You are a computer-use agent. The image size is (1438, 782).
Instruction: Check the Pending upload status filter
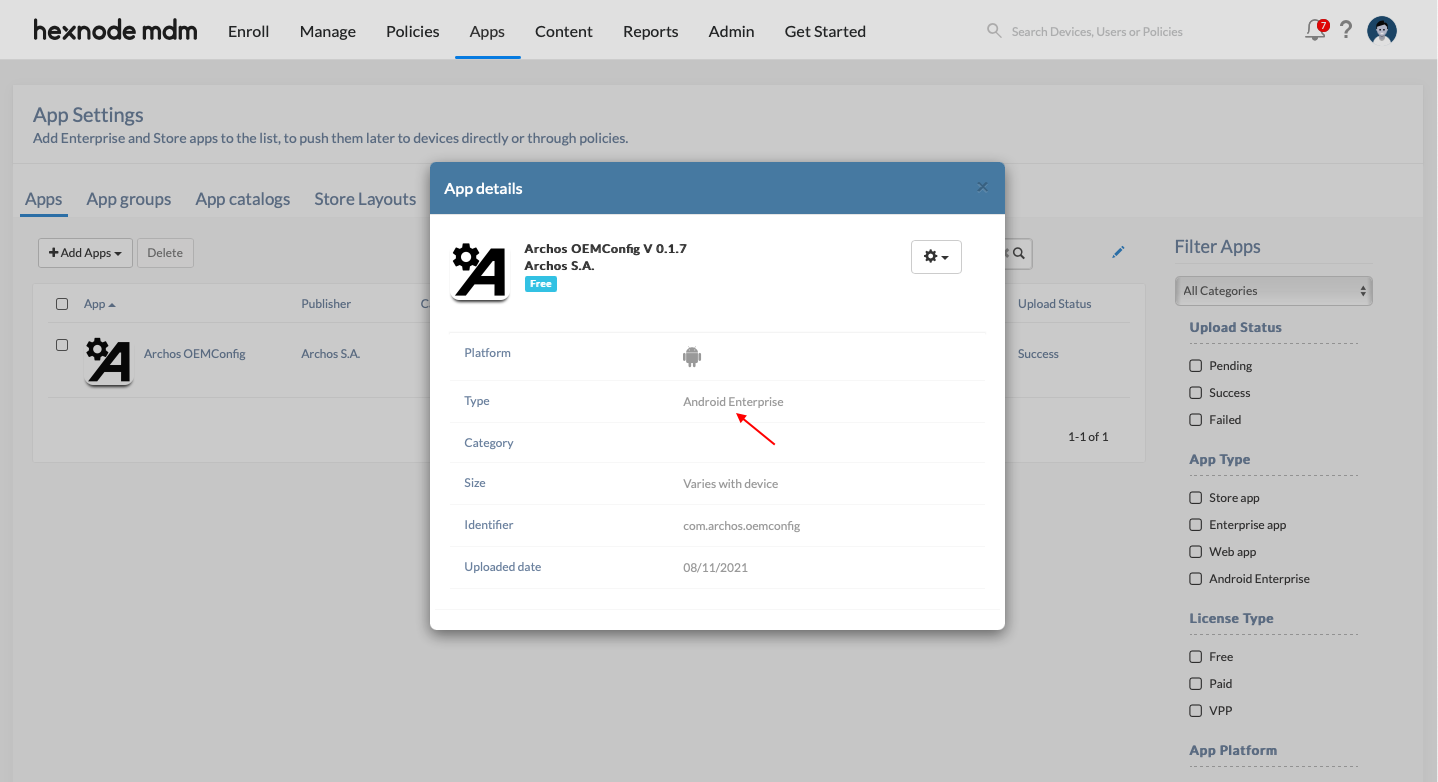pos(1196,366)
